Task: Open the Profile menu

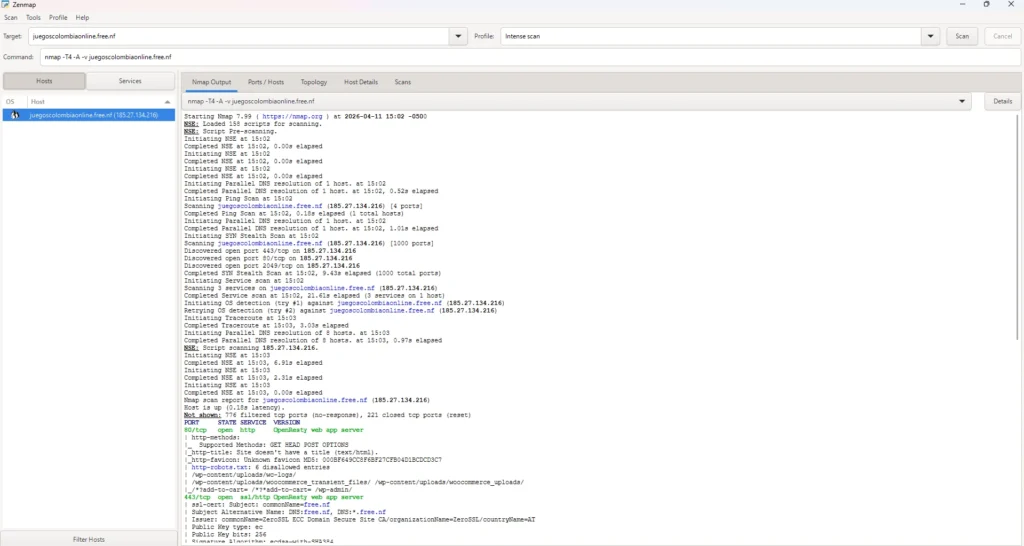Action: (58, 18)
